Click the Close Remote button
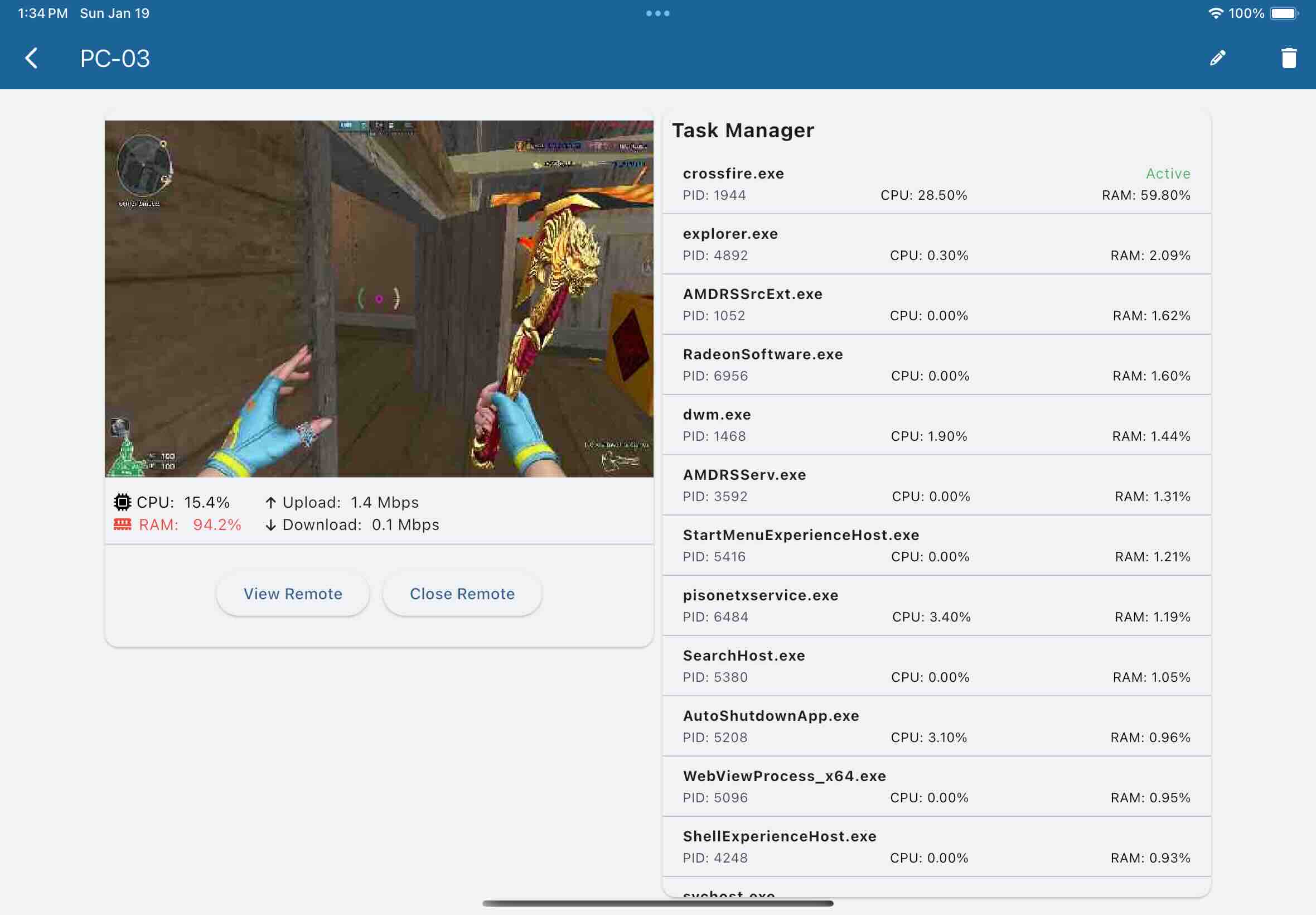This screenshot has height=915, width=1316. [462, 594]
